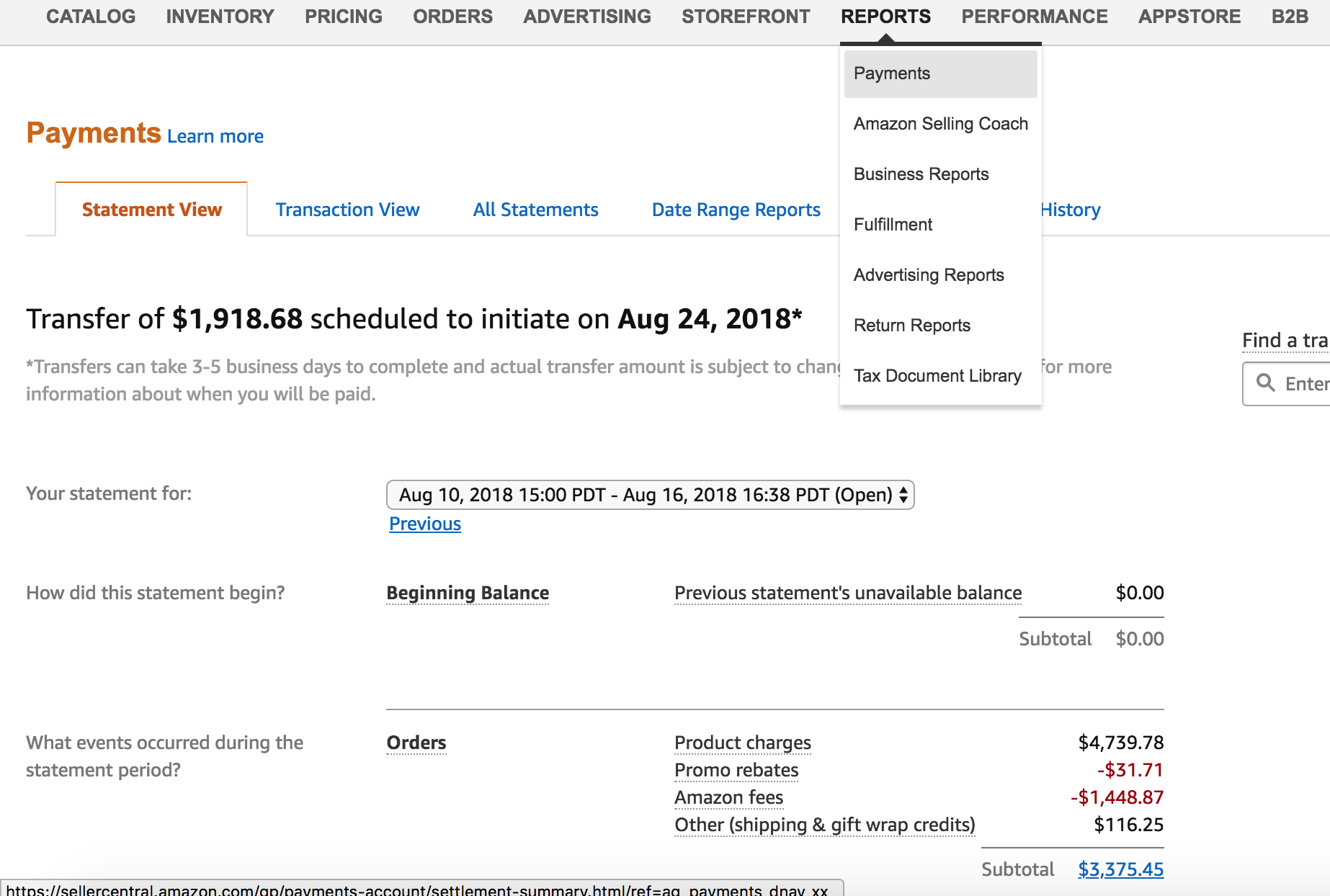
Task: Switch to Transaction View tab
Action: 347,210
